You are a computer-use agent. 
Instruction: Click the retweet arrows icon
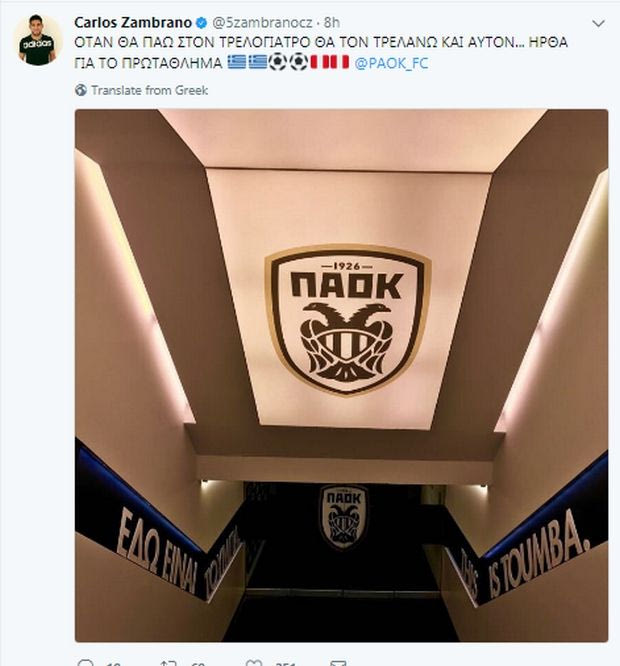tap(168, 663)
